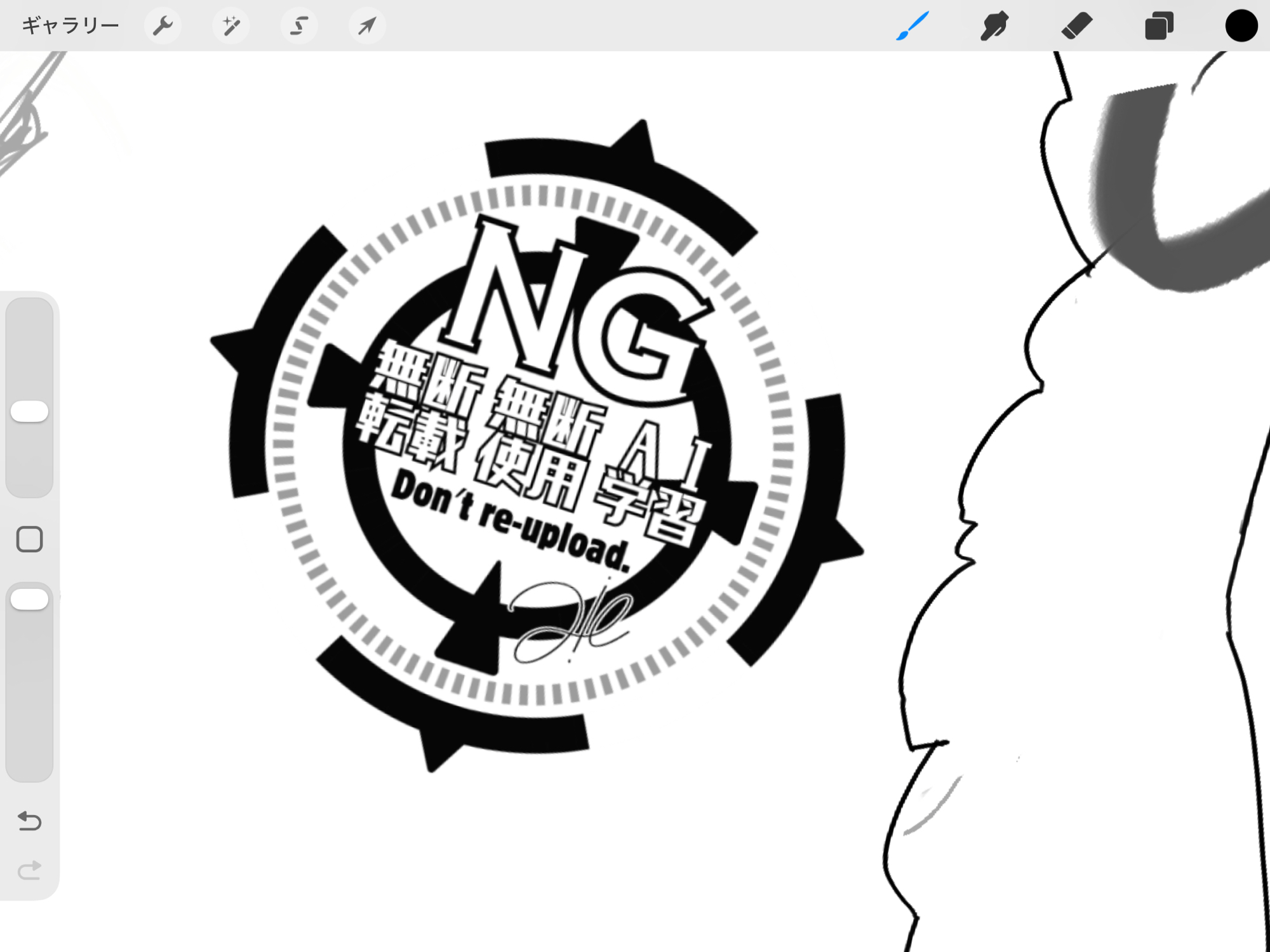
Task: Open the Actions wrench menu
Action: (x=163, y=26)
